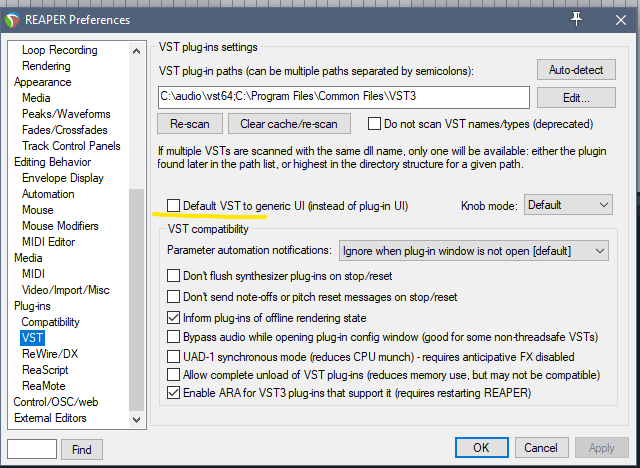Image resolution: width=640 pixels, height=468 pixels.
Task: Open the MIDI Editor preferences page
Action: (49, 242)
